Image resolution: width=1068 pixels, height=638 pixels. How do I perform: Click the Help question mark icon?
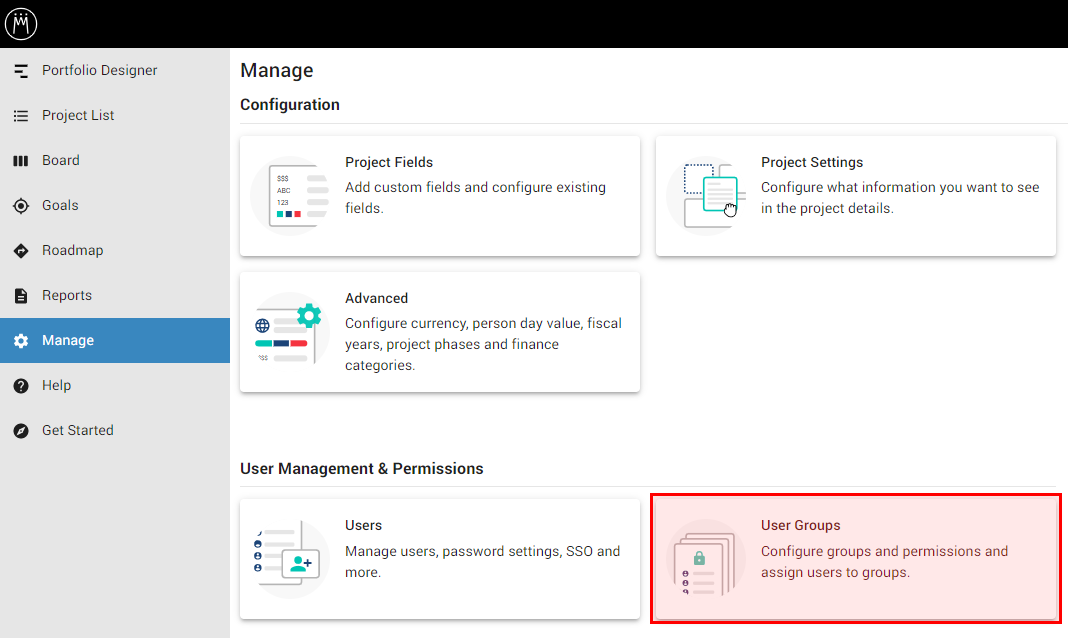click(21, 385)
